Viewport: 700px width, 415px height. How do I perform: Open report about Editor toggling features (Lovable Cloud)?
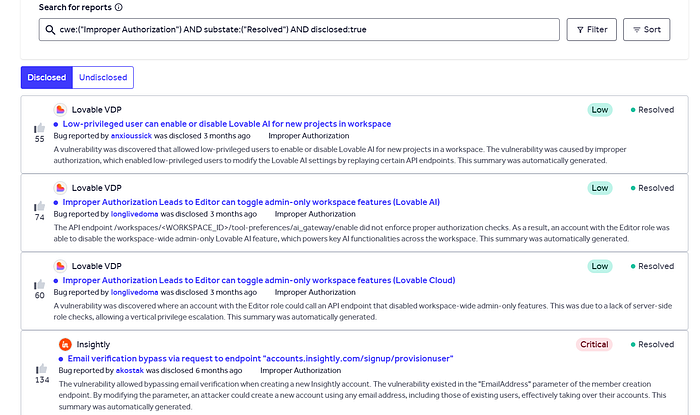[x=259, y=280]
